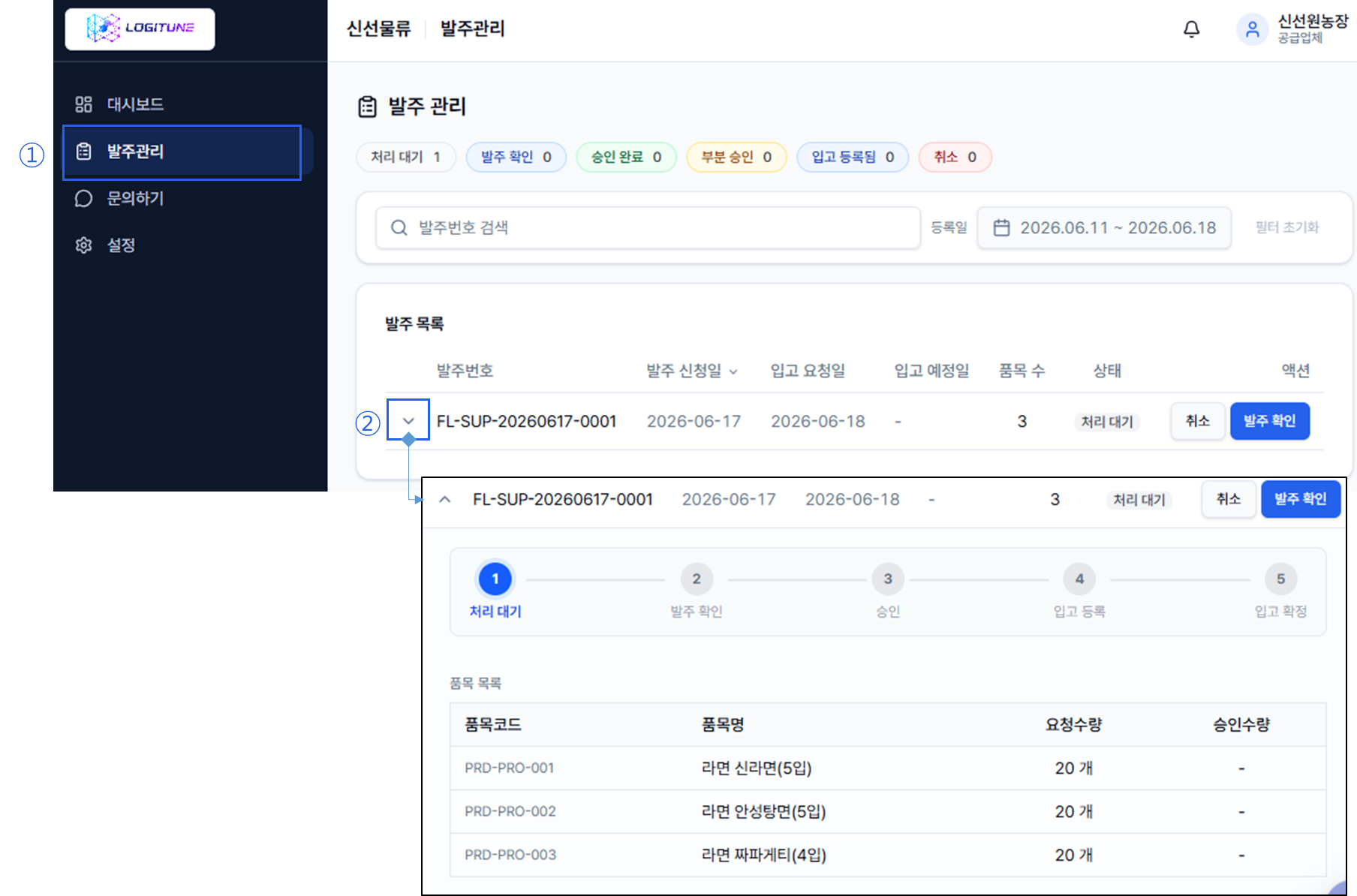1357x896 pixels.
Task: Select 발주관리 in sidebar
Action: click(x=188, y=152)
